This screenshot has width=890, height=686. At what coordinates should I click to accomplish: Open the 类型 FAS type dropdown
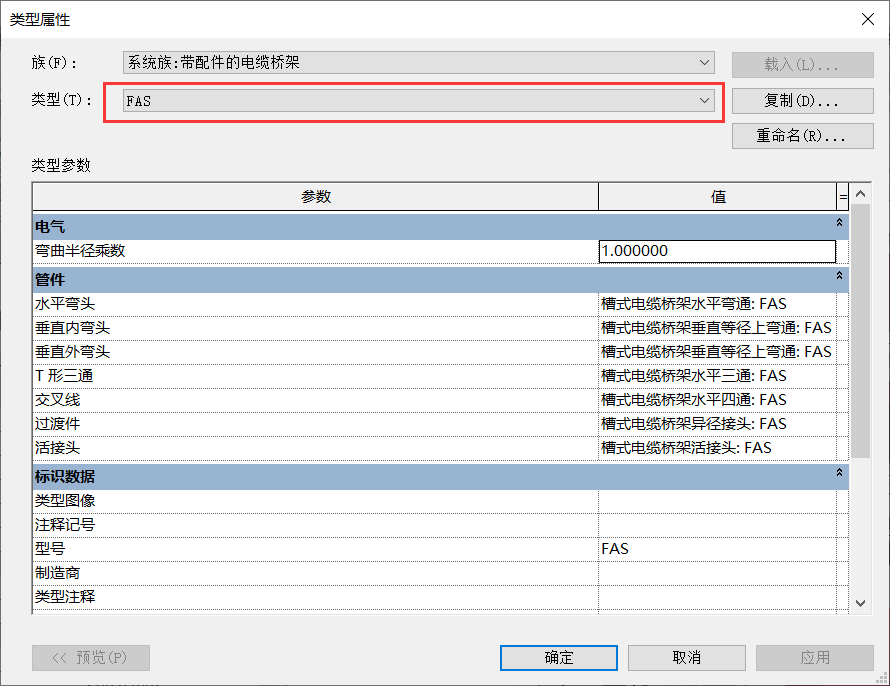point(415,101)
